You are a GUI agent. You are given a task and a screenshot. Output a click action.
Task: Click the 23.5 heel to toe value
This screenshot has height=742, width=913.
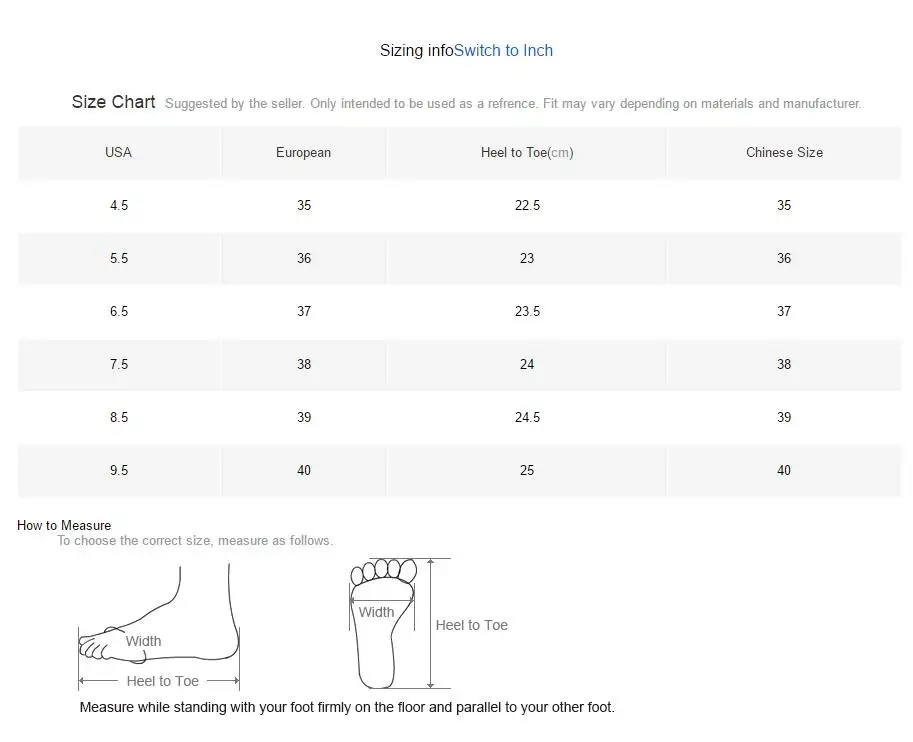[527, 312]
